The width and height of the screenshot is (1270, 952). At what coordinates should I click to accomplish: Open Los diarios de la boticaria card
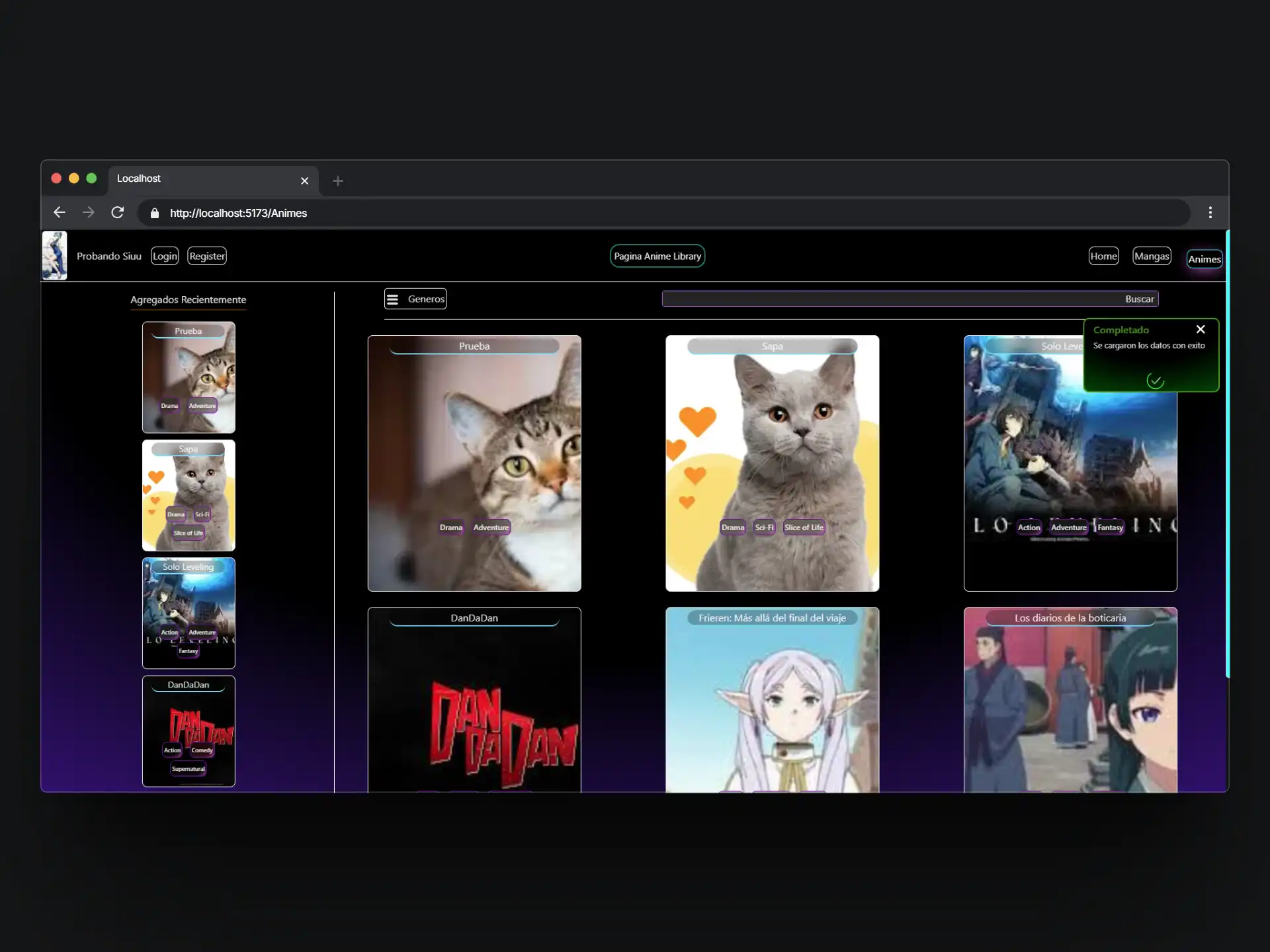[x=1070, y=699]
